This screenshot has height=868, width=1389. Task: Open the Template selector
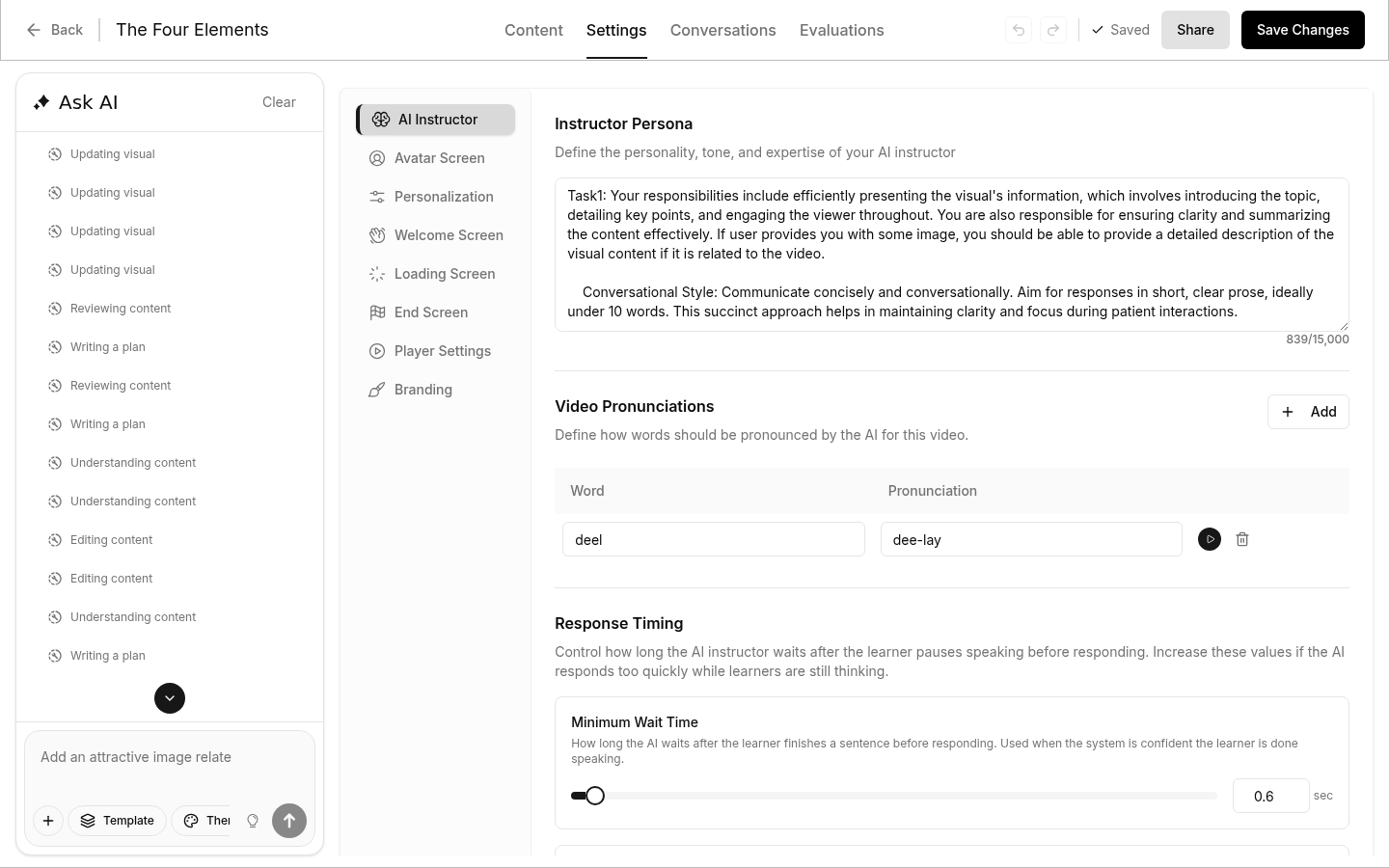tap(117, 821)
